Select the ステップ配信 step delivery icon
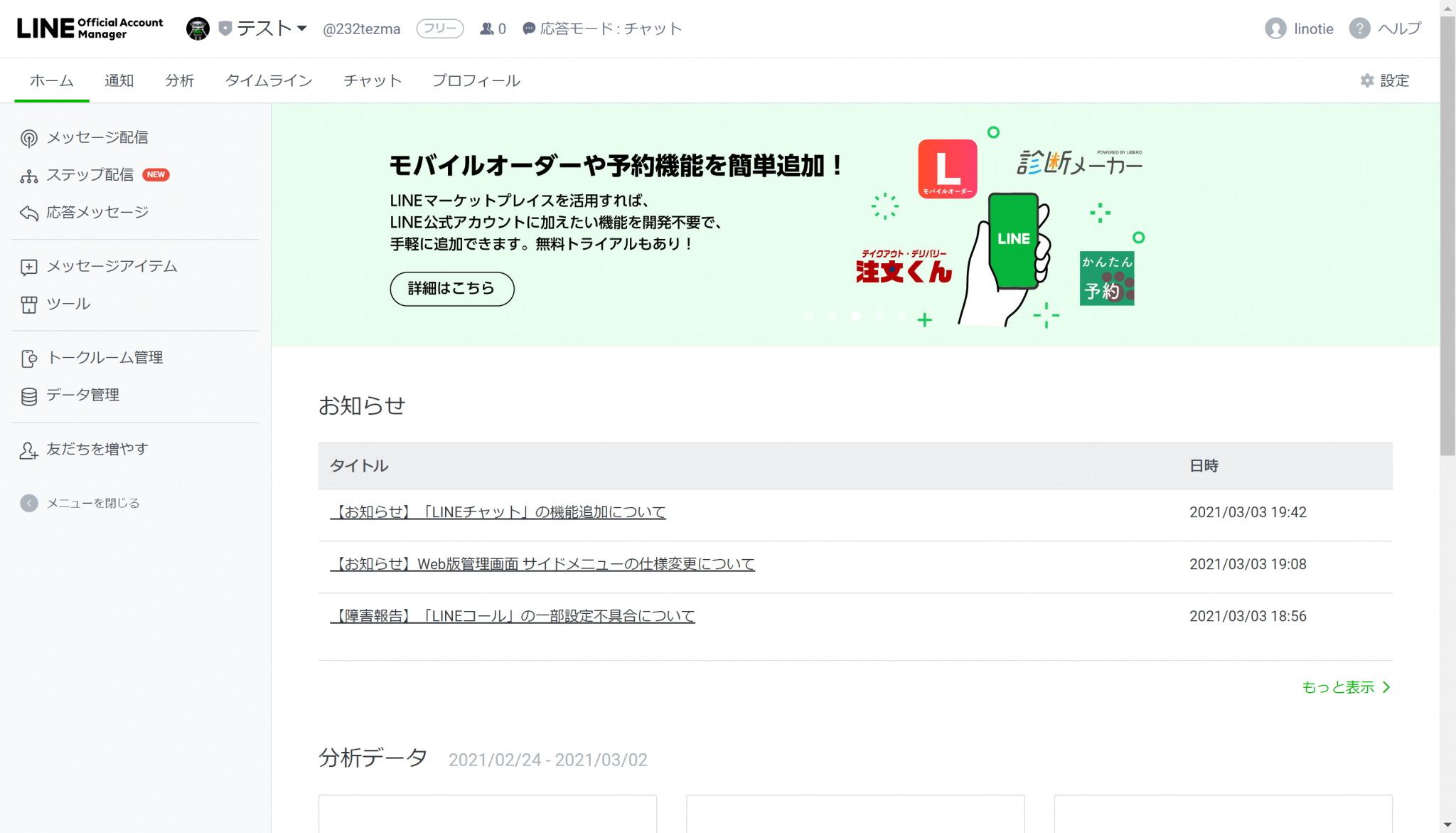 click(x=28, y=176)
